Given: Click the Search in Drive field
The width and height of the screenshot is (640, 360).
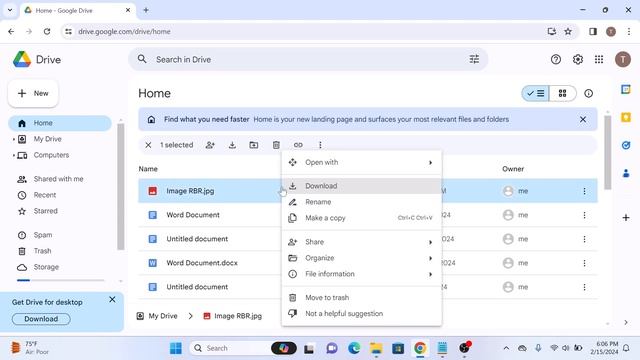Looking at the screenshot, I should pyautogui.click(x=308, y=60).
